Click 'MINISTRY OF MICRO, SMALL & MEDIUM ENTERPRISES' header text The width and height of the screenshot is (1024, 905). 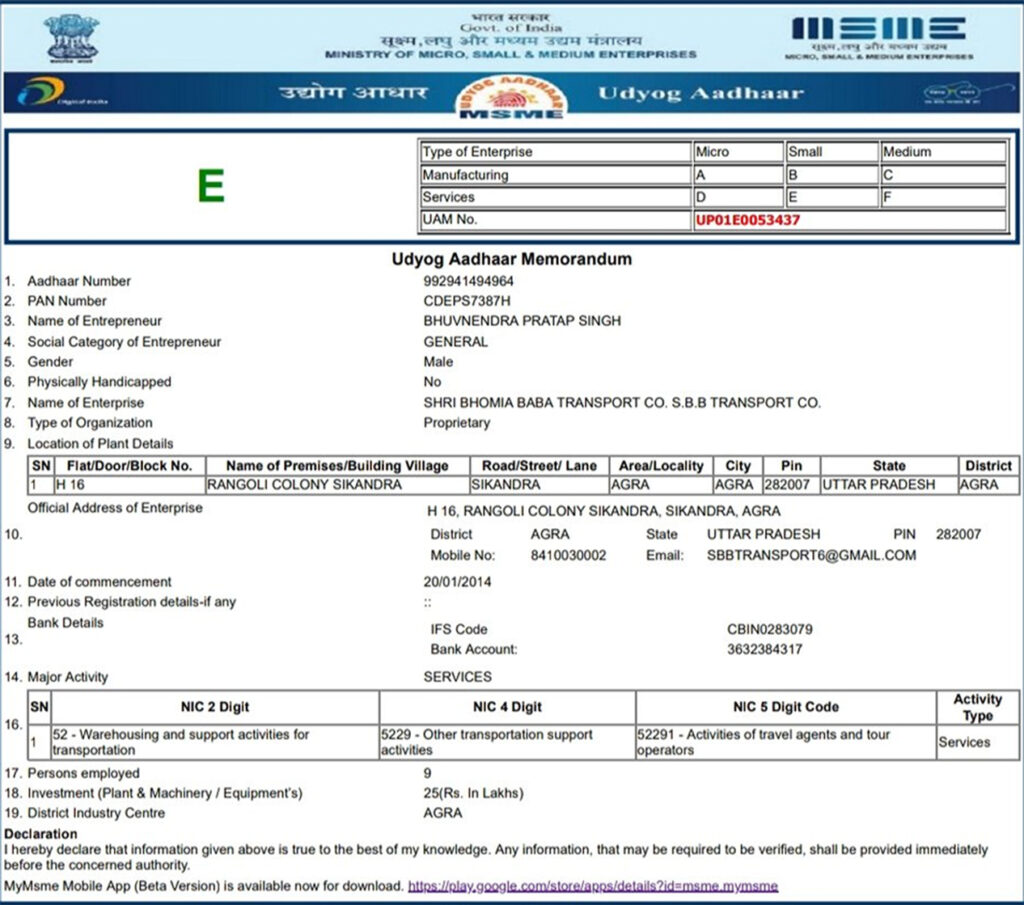(x=511, y=55)
